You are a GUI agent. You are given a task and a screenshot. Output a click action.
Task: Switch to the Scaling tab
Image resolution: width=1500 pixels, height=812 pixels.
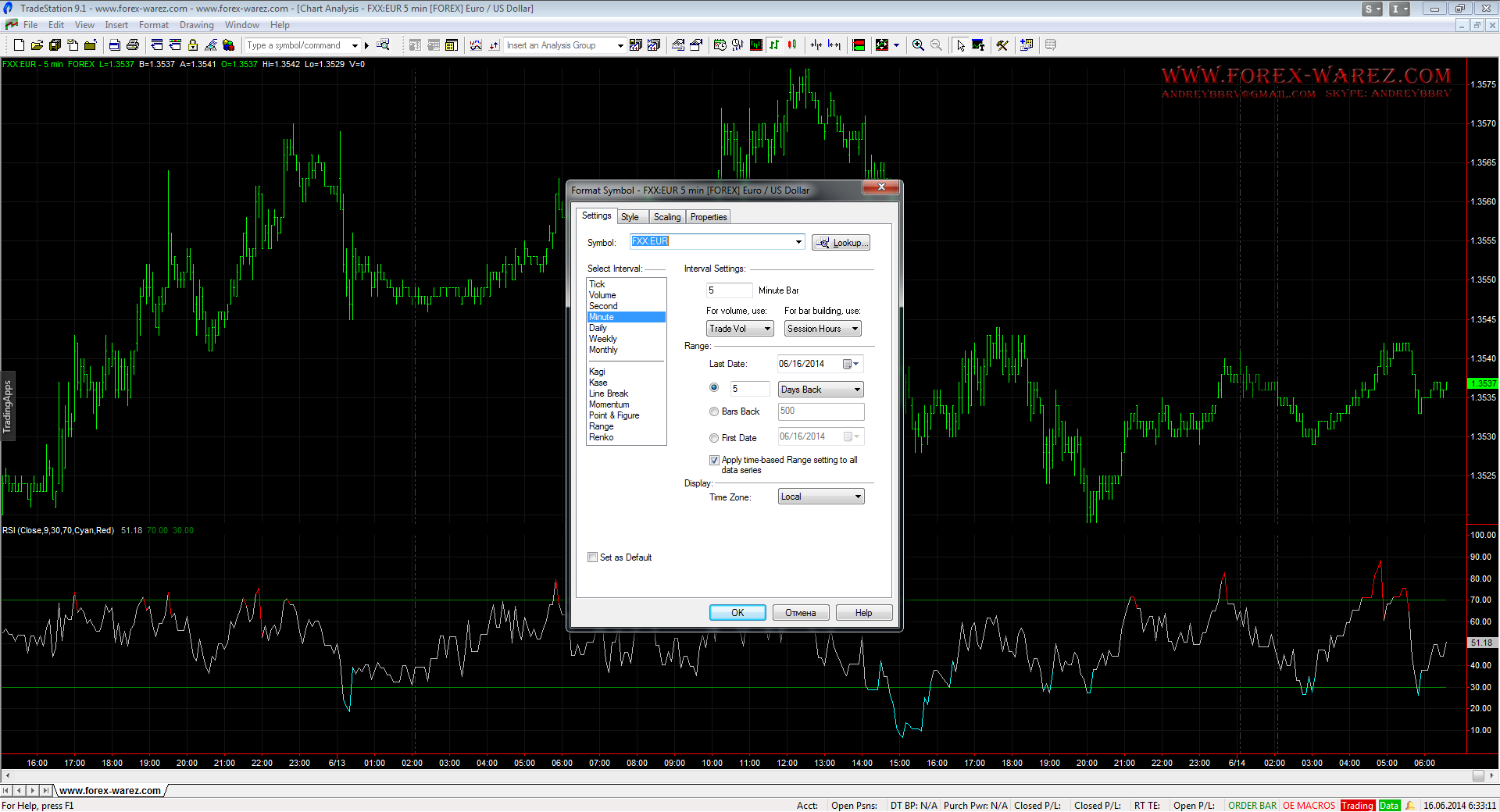tap(666, 217)
